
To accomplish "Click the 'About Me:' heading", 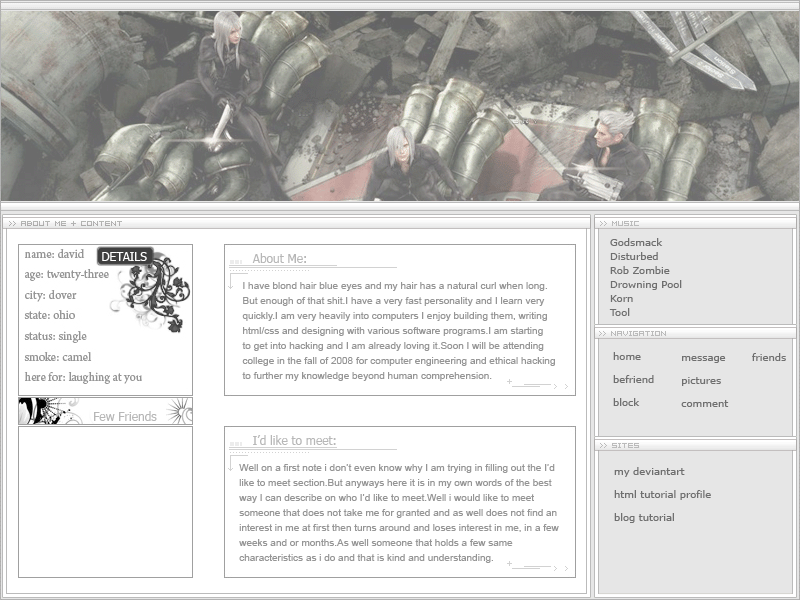I will [x=279, y=259].
